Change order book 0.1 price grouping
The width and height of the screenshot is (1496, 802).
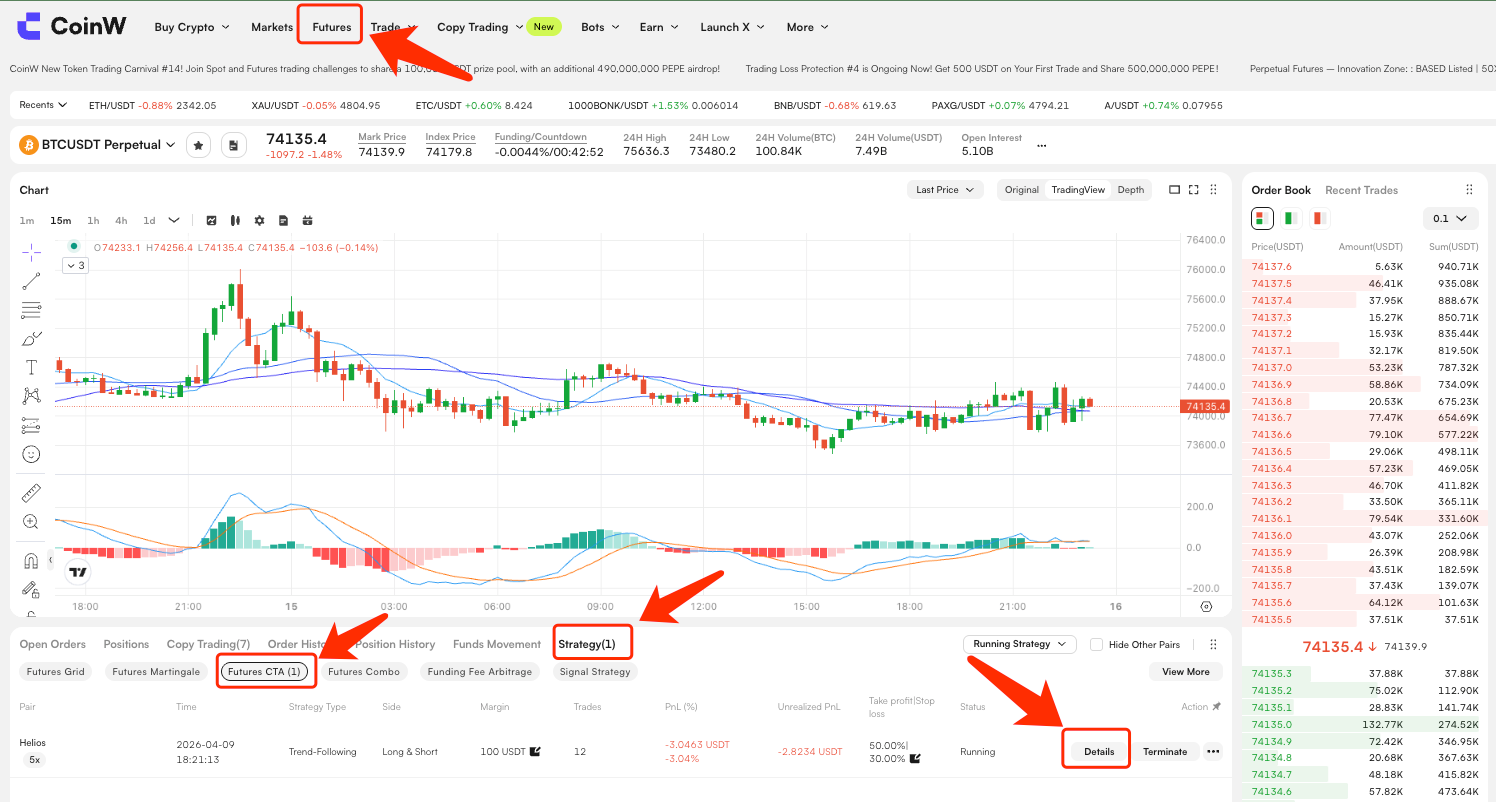tap(1451, 218)
